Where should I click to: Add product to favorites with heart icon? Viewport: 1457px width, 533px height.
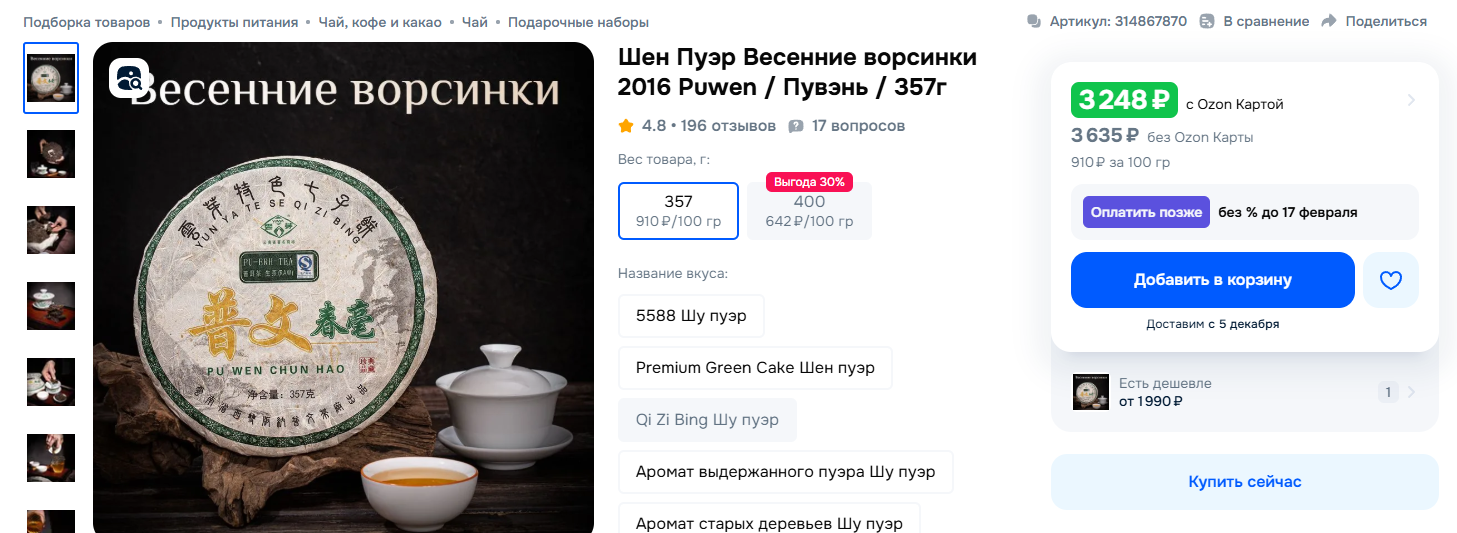point(1391,280)
